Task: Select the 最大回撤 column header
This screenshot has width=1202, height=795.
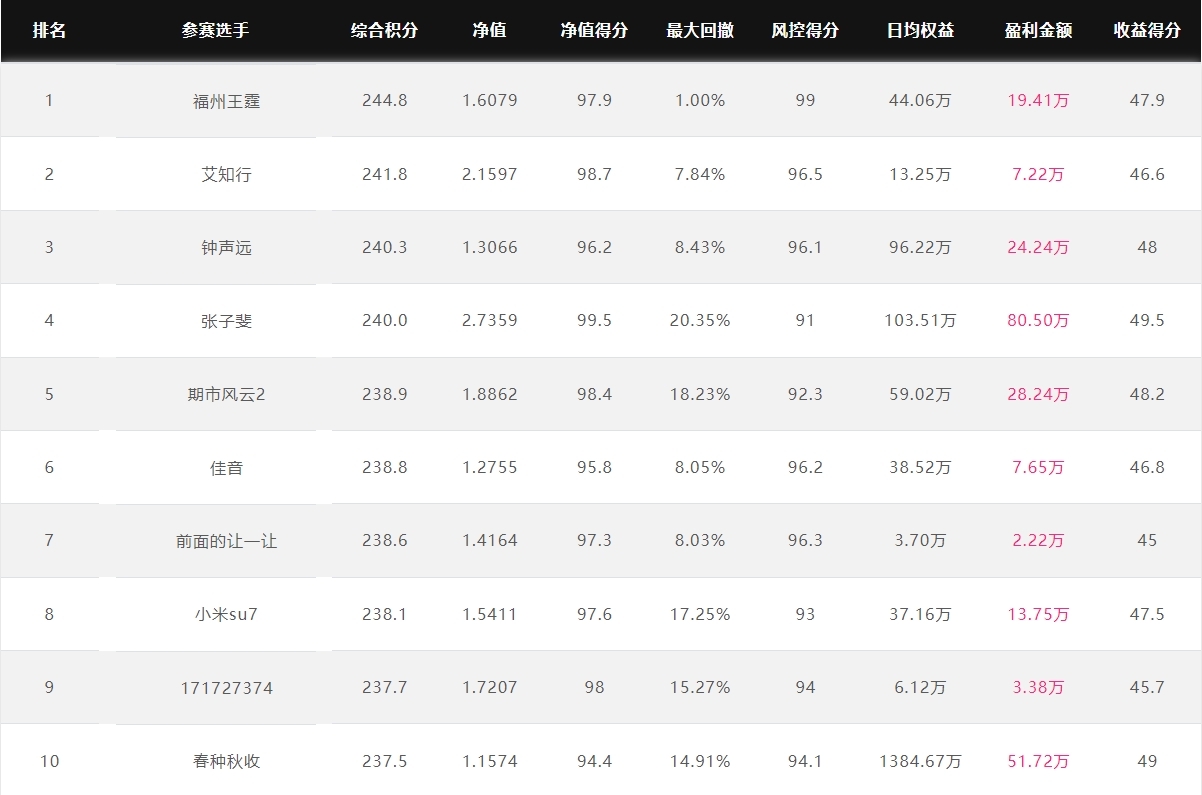Action: point(700,30)
